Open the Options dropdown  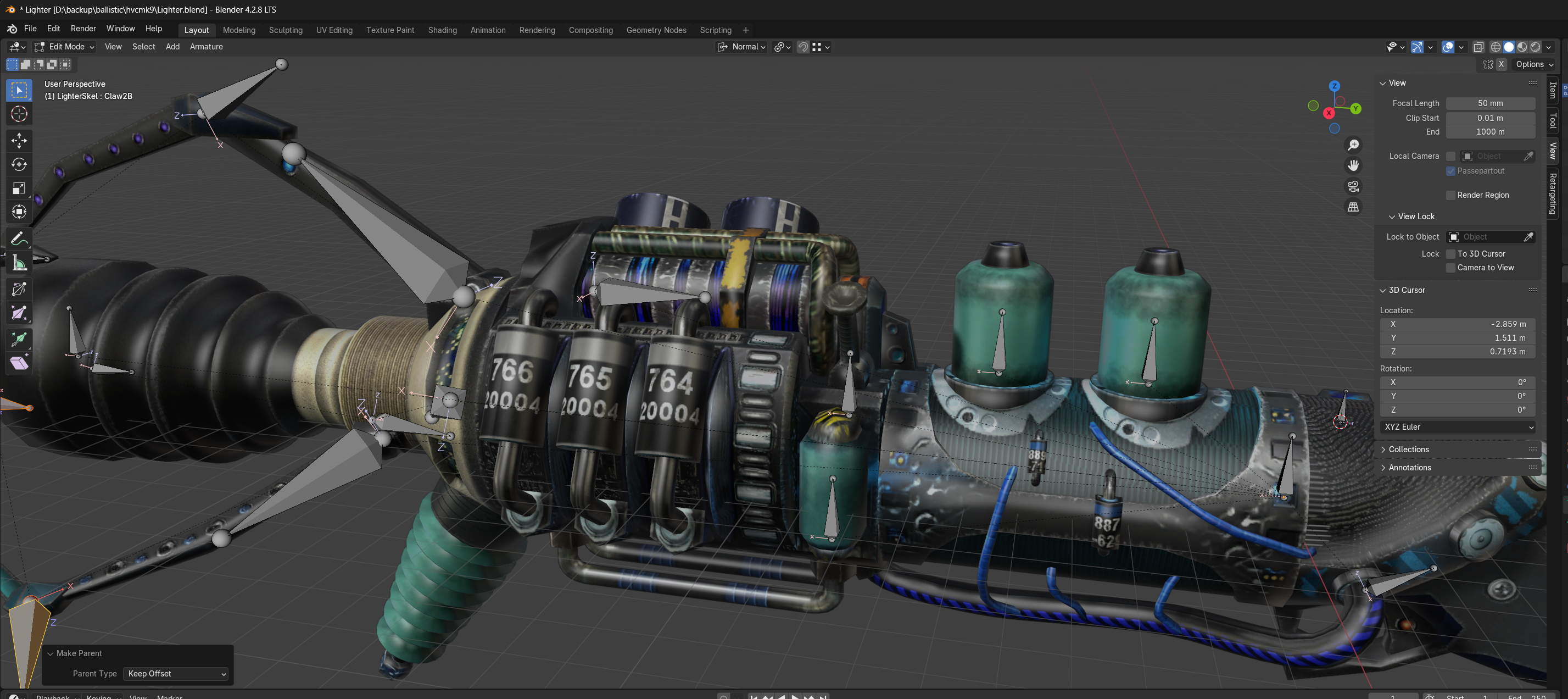coord(1534,64)
